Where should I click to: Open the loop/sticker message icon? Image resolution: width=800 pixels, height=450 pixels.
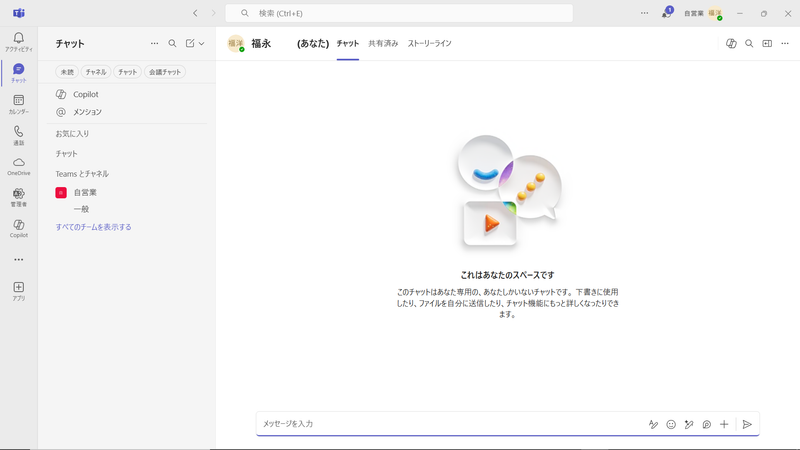[707, 424]
